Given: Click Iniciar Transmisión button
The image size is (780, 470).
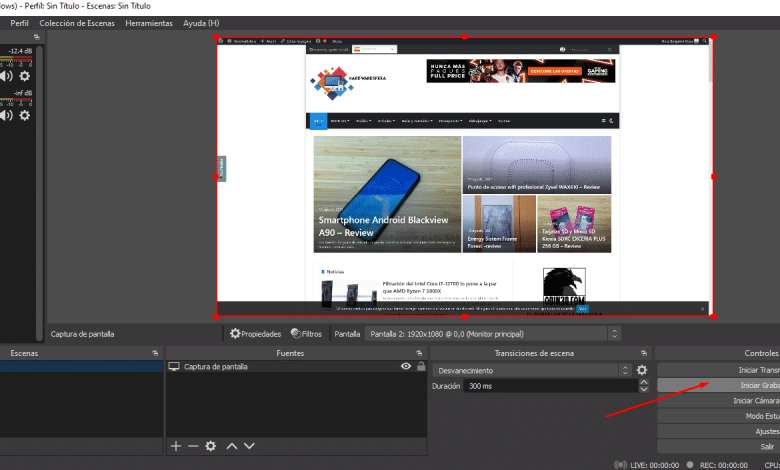Looking at the screenshot, I should click(x=719, y=370).
